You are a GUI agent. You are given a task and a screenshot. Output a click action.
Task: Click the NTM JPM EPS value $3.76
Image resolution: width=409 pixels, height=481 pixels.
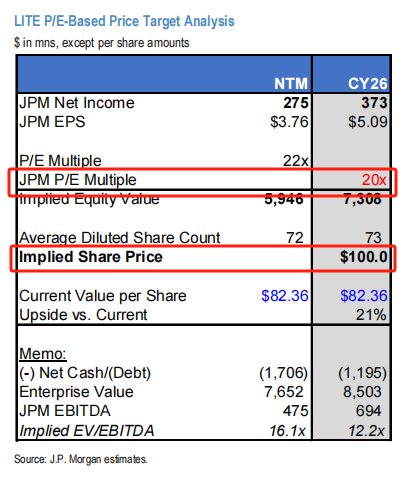tap(289, 122)
